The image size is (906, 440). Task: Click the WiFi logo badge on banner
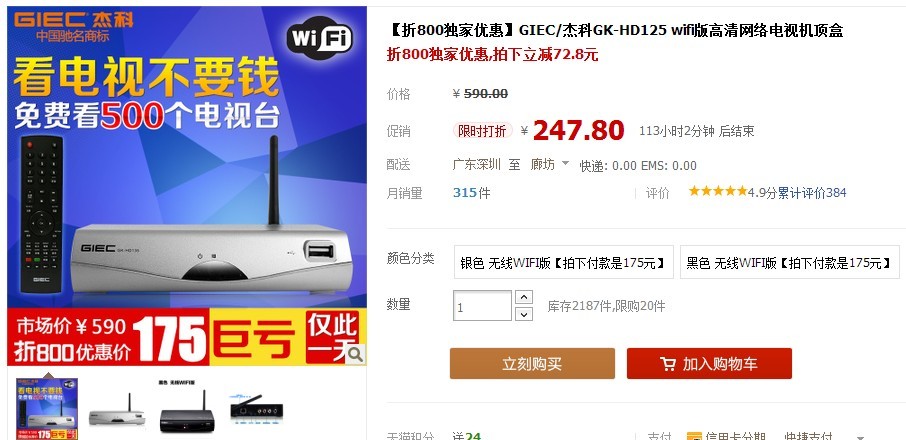click(x=320, y=38)
